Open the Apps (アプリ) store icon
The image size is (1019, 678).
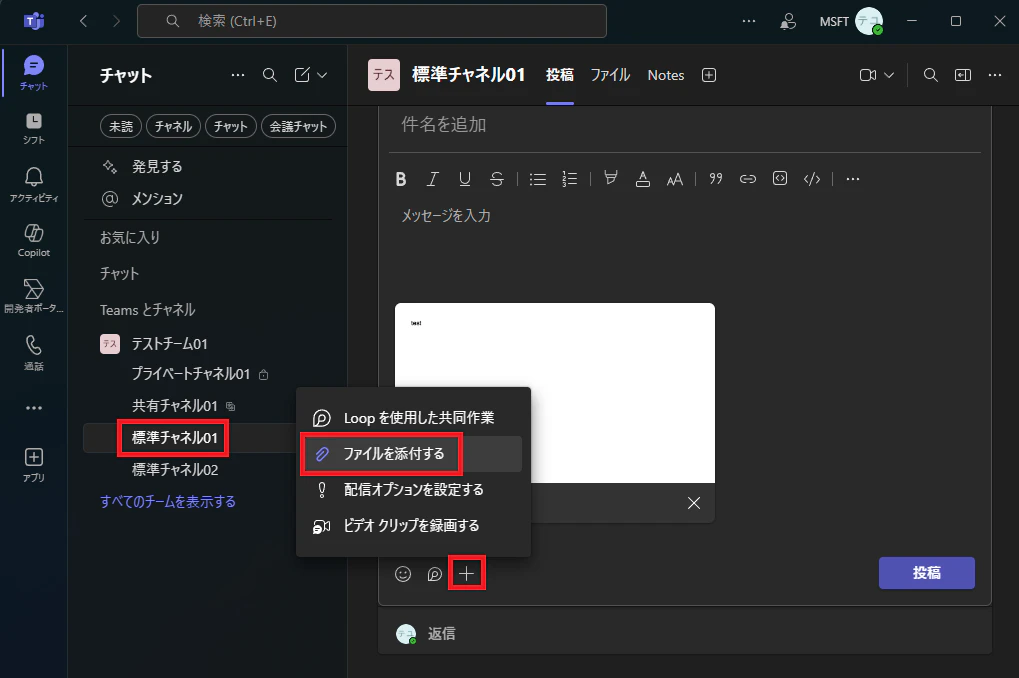coord(33,464)
